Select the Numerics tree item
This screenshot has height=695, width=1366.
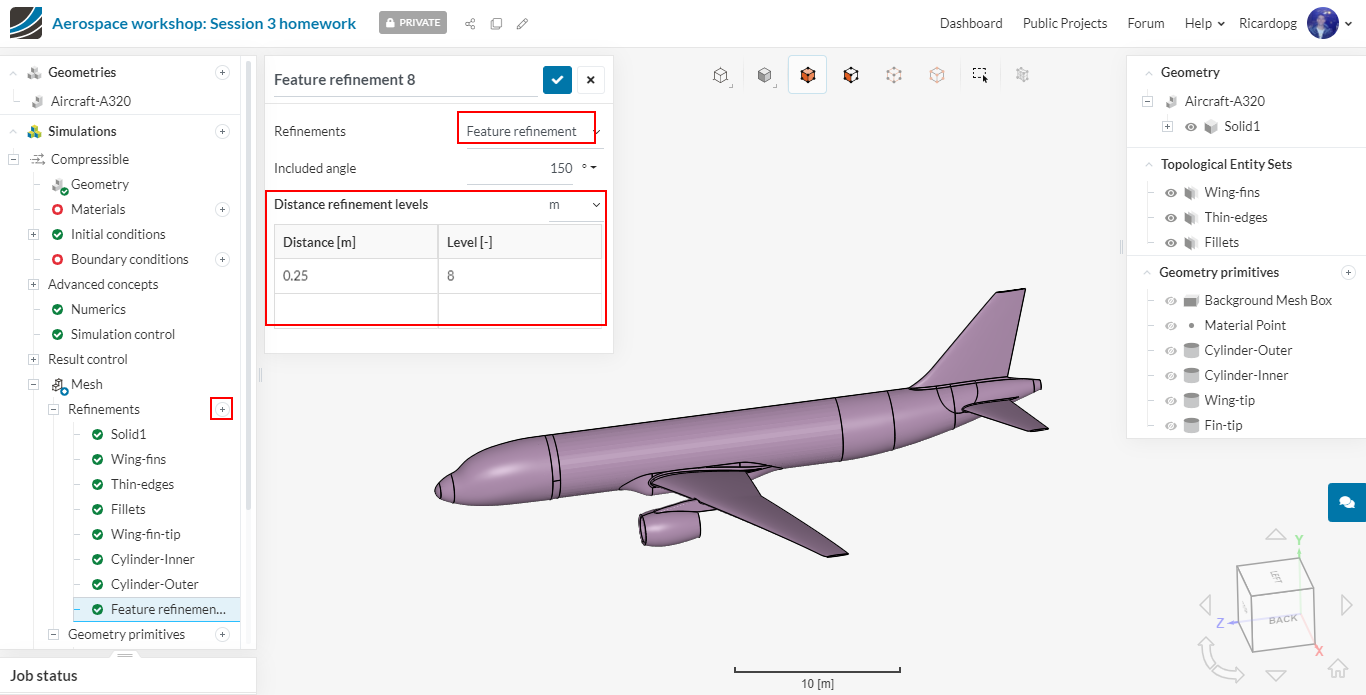click(98, 309)
